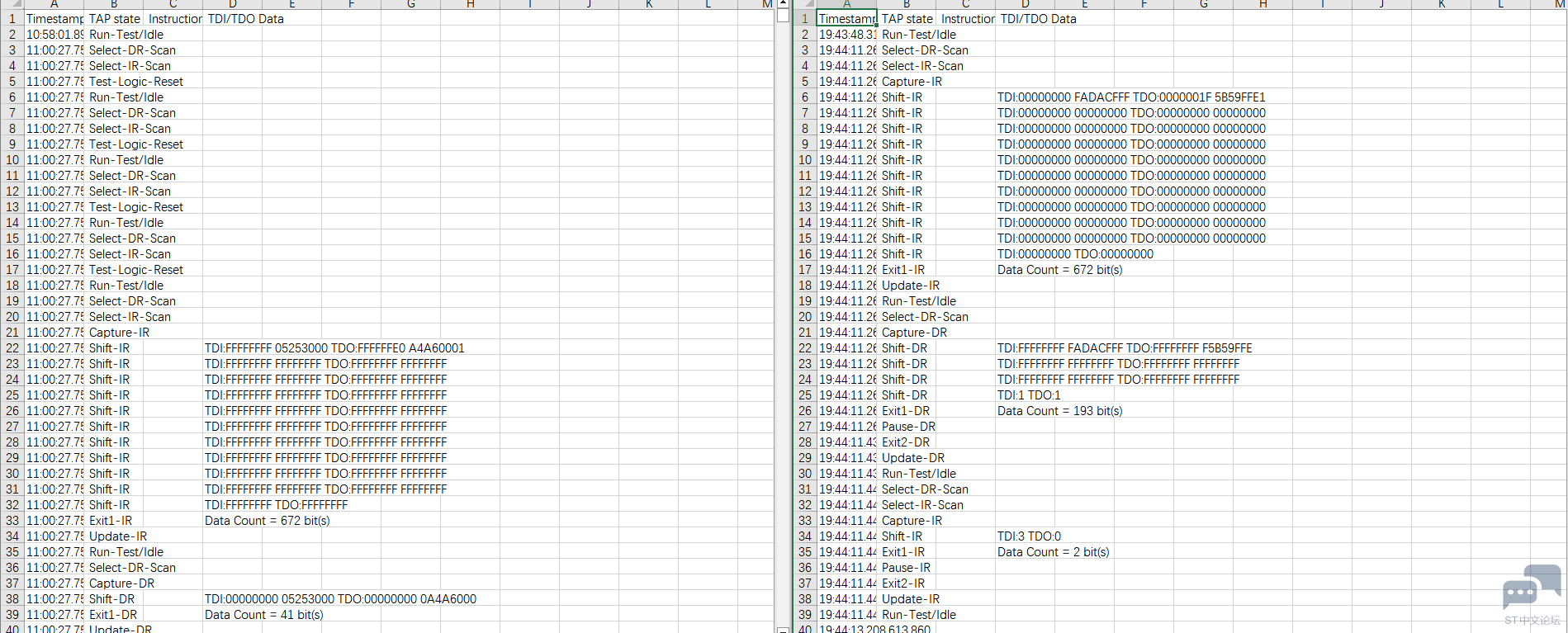This screenshot has height=633, width=1568.
Task: Select 'Capture-IR' in row 21 of left spreadsheet
Action: [x=120, y=332]
